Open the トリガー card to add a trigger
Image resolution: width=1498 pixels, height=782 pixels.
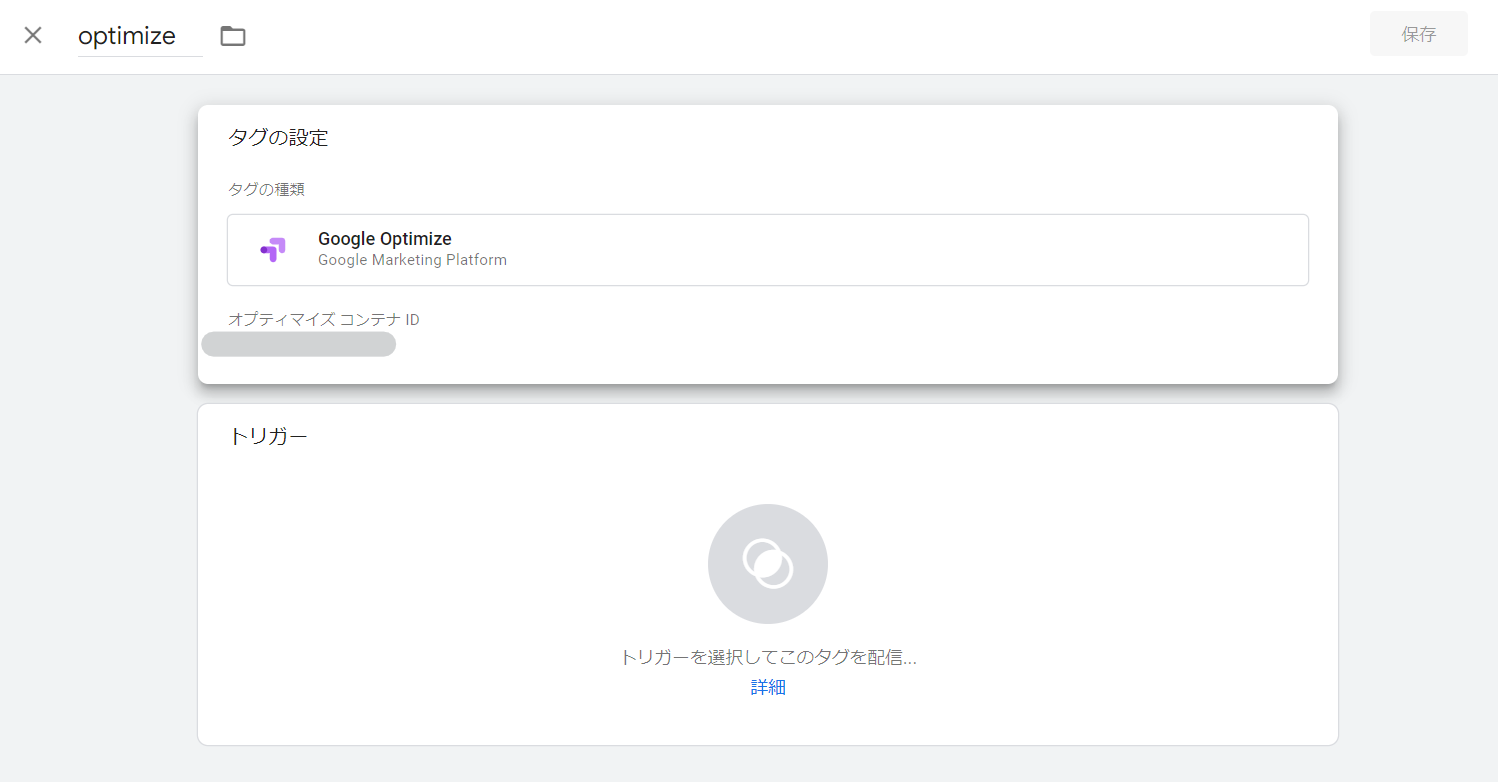[x=767, y=575]
